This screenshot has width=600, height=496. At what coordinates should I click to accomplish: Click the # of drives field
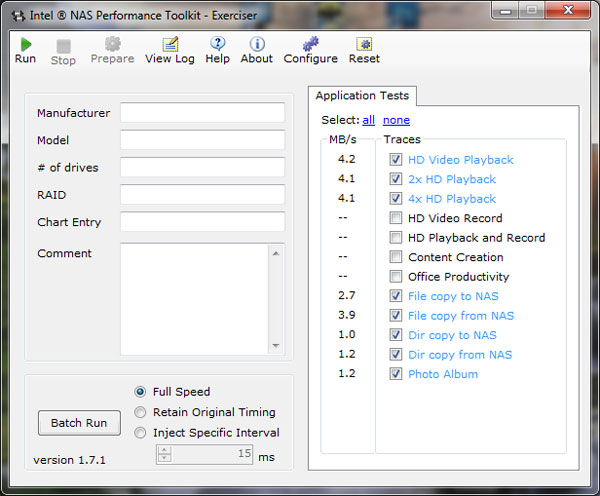(202, 167)
